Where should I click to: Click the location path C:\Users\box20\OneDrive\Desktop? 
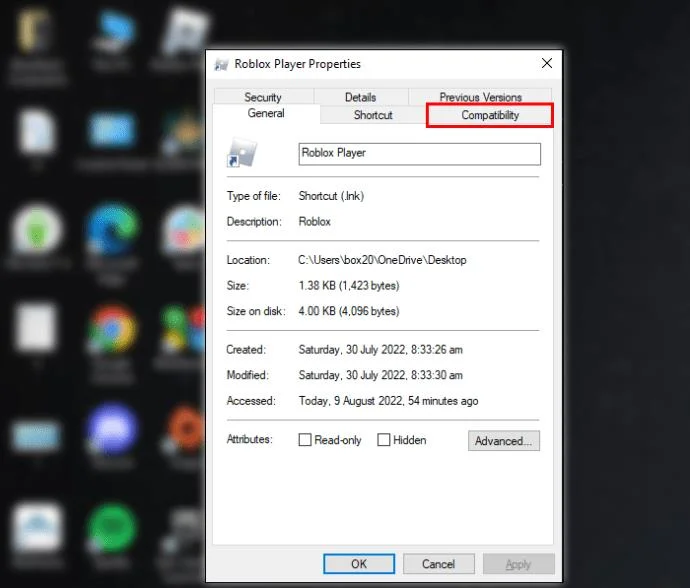pos(382,260)
